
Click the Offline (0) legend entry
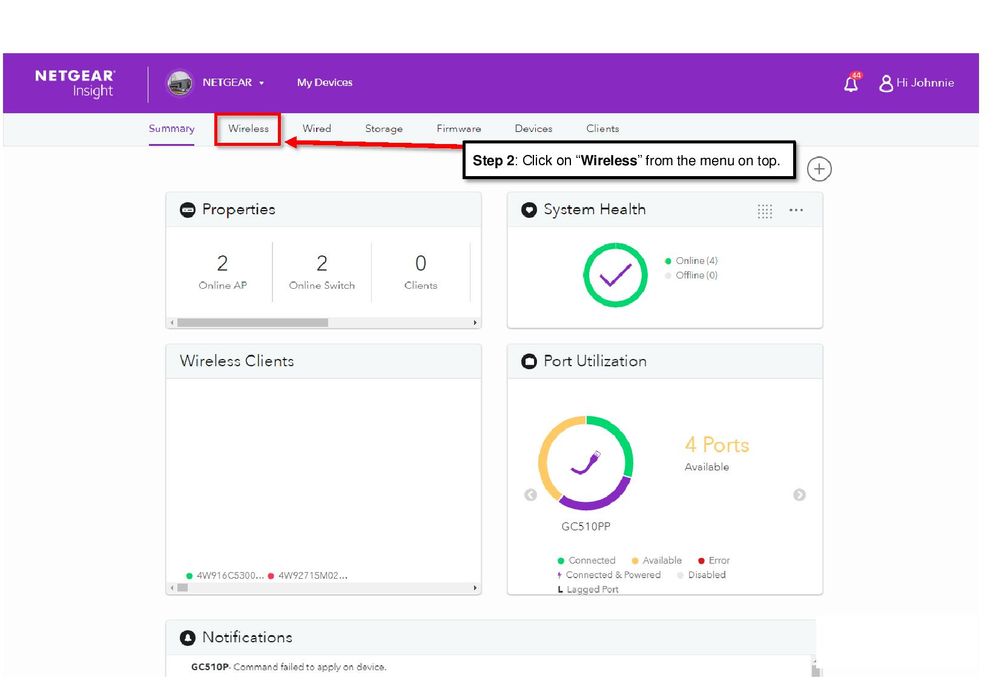tap(691, 275)
